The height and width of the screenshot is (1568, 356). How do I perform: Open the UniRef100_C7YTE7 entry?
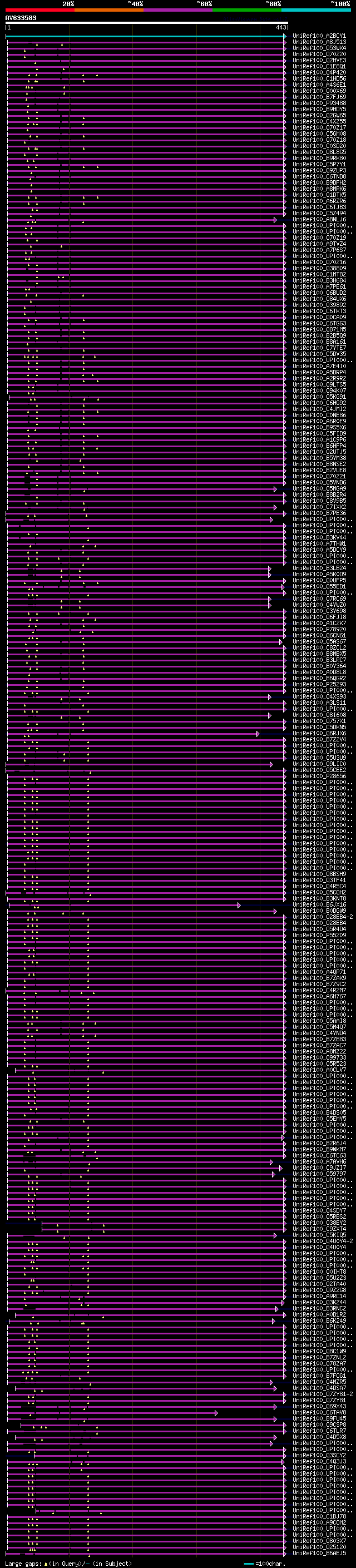pos(319,348)
